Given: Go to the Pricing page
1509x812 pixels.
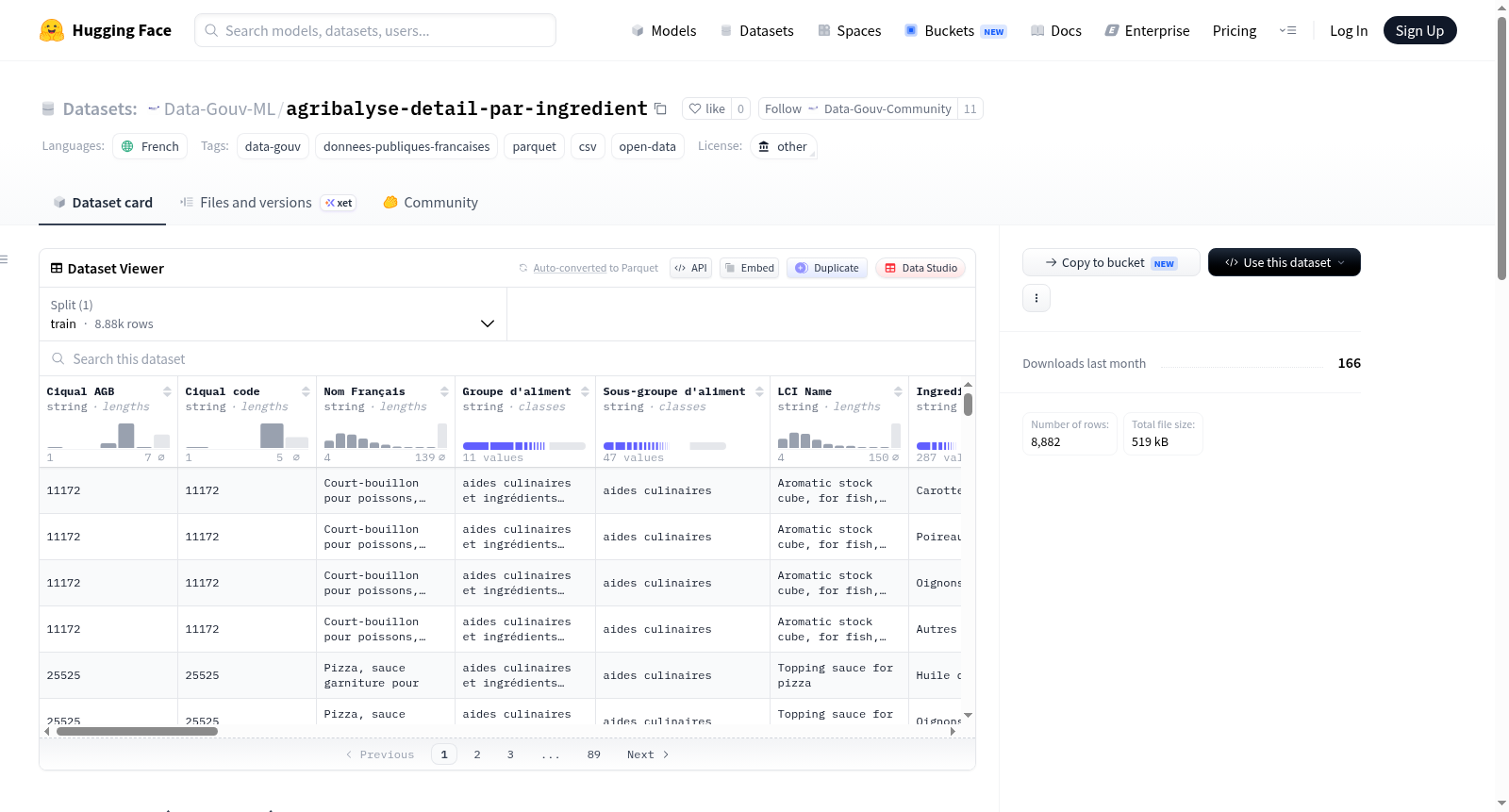Looking at the screenshot, I should [1235, 30].
